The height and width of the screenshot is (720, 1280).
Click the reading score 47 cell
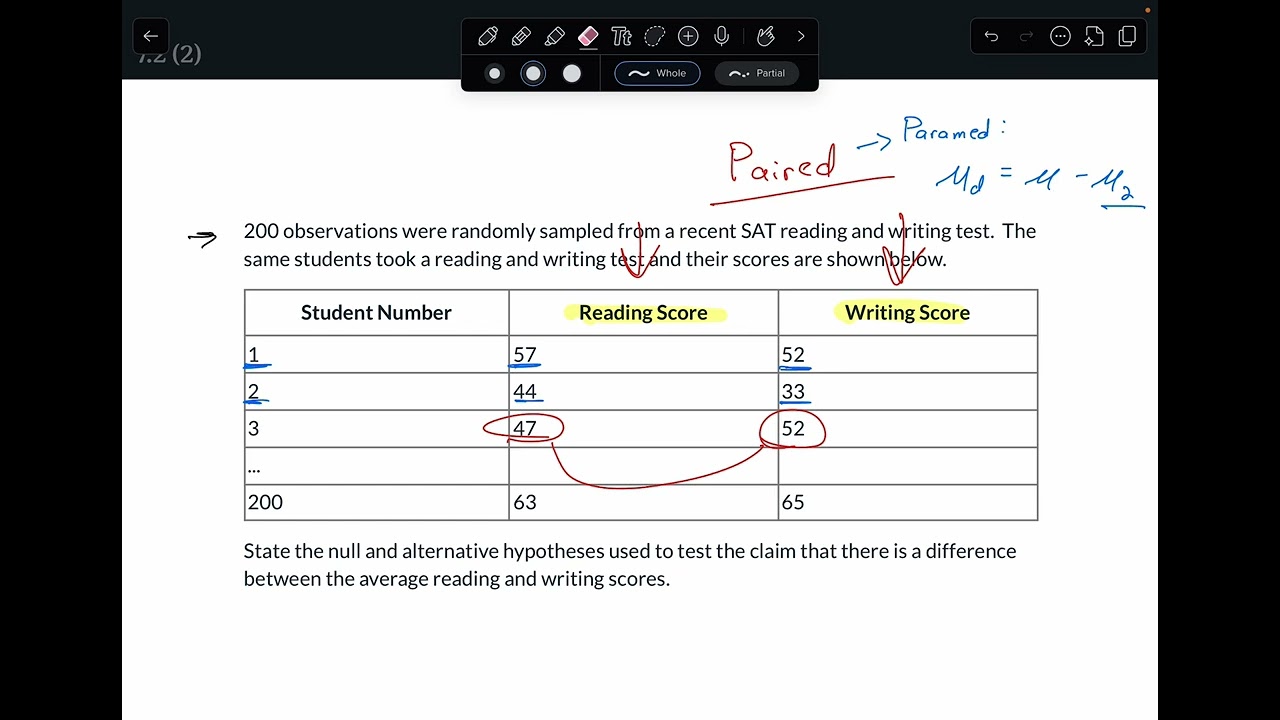[x=643, y=429]
